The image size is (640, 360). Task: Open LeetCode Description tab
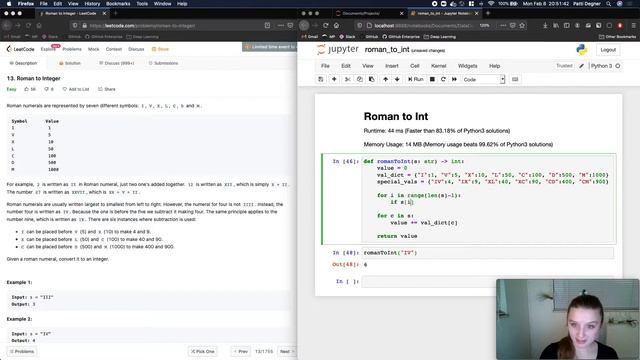(23, 63)
